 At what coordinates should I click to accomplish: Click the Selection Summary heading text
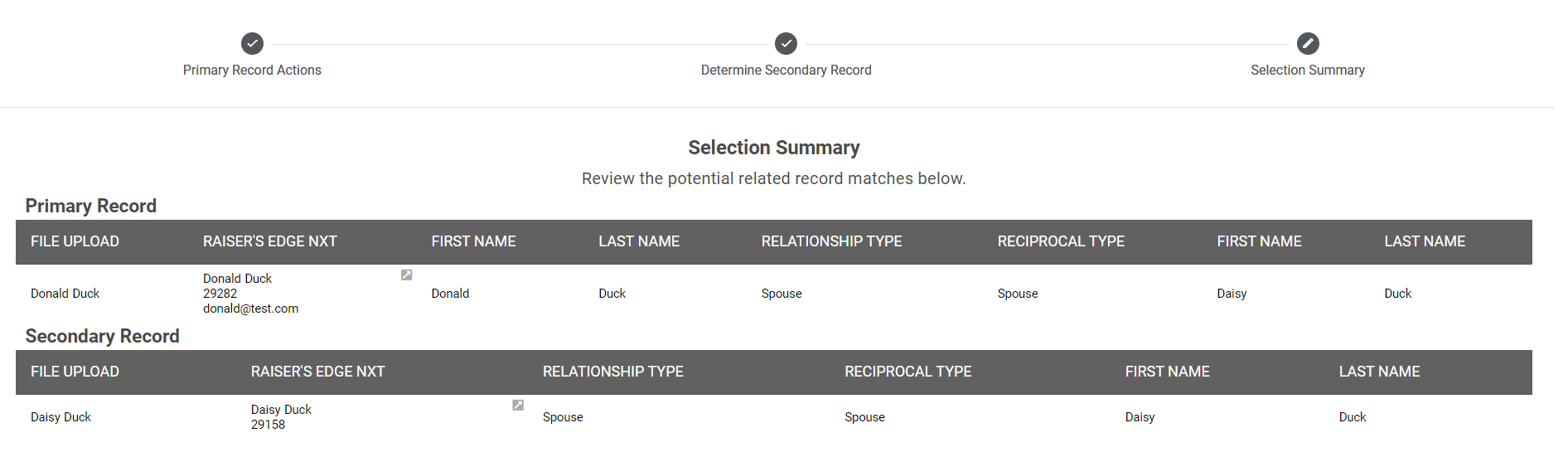(x=773, y=148)
